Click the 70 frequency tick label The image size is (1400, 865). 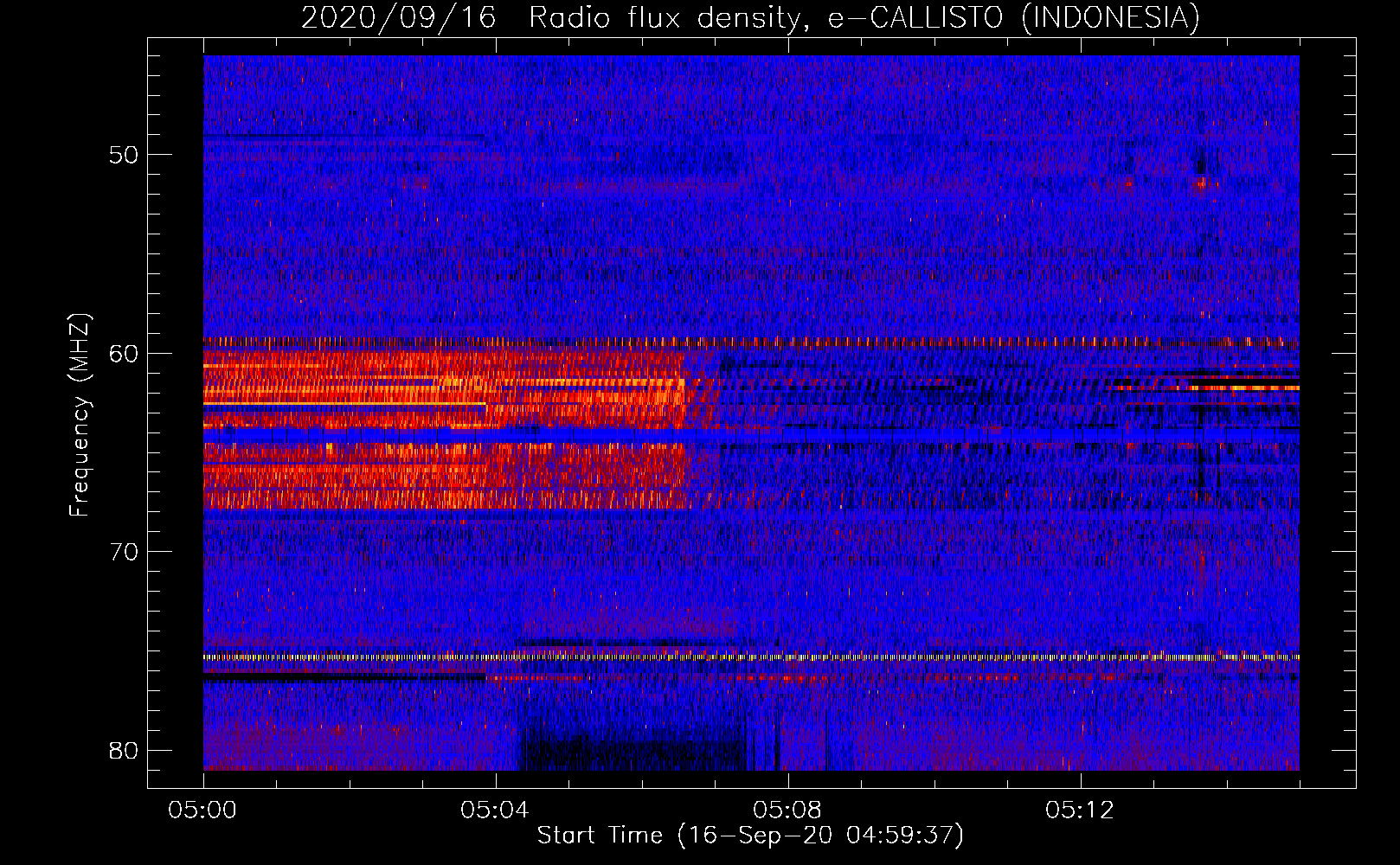(124, 552)
